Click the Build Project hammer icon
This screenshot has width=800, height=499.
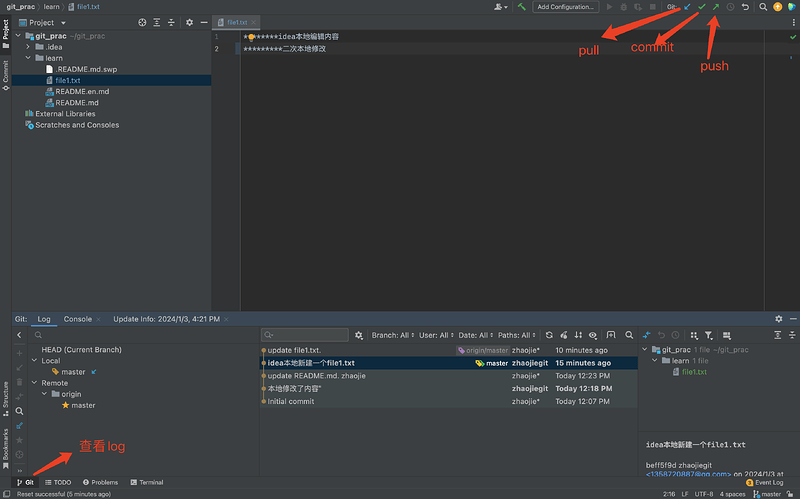click(x=521, y=7)
